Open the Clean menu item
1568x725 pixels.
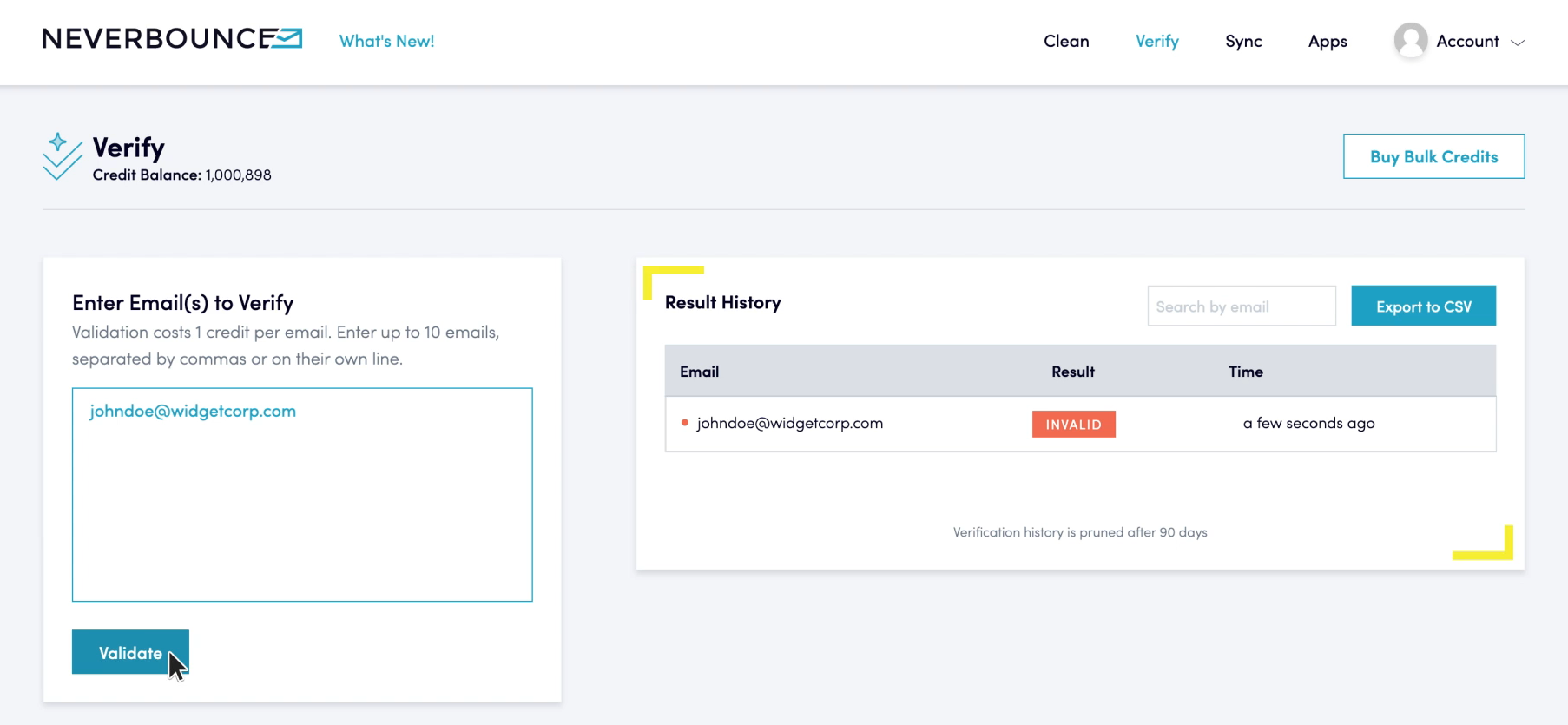[1066, 41]
